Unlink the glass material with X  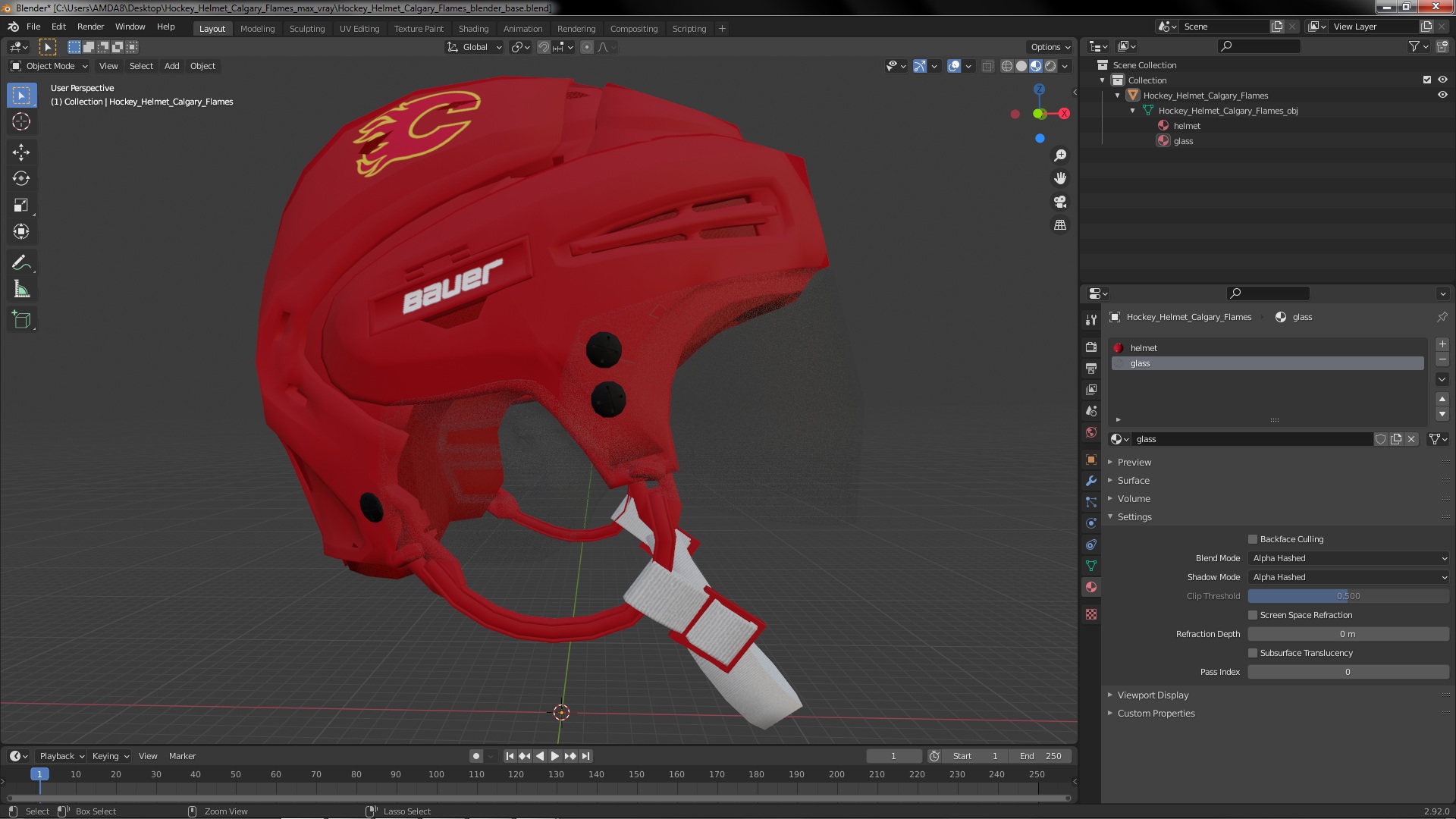(x=1411, y=439)
